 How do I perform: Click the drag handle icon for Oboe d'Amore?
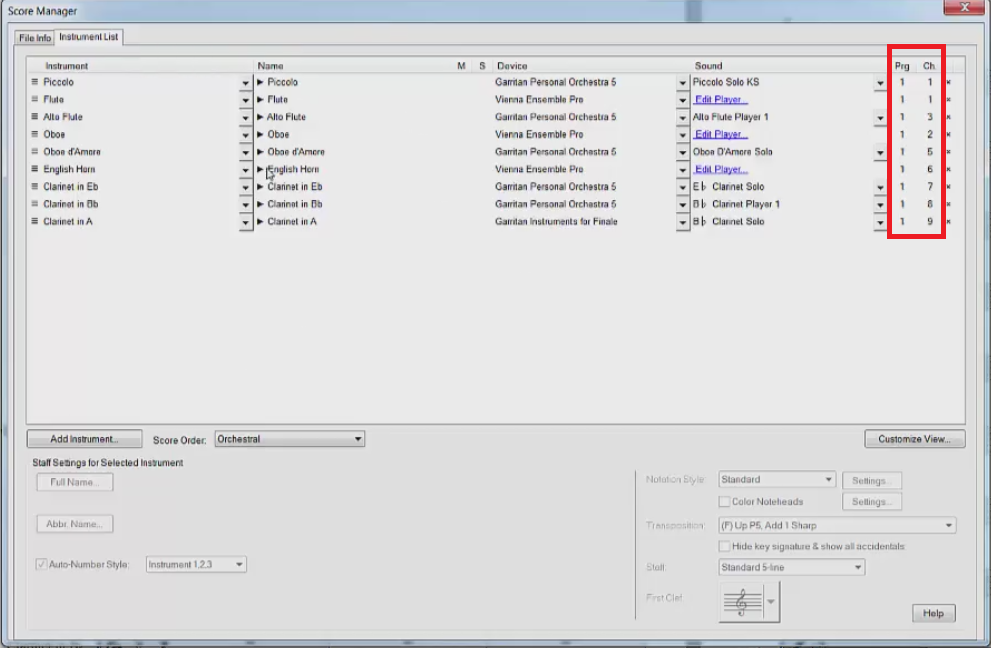(35, 152)
